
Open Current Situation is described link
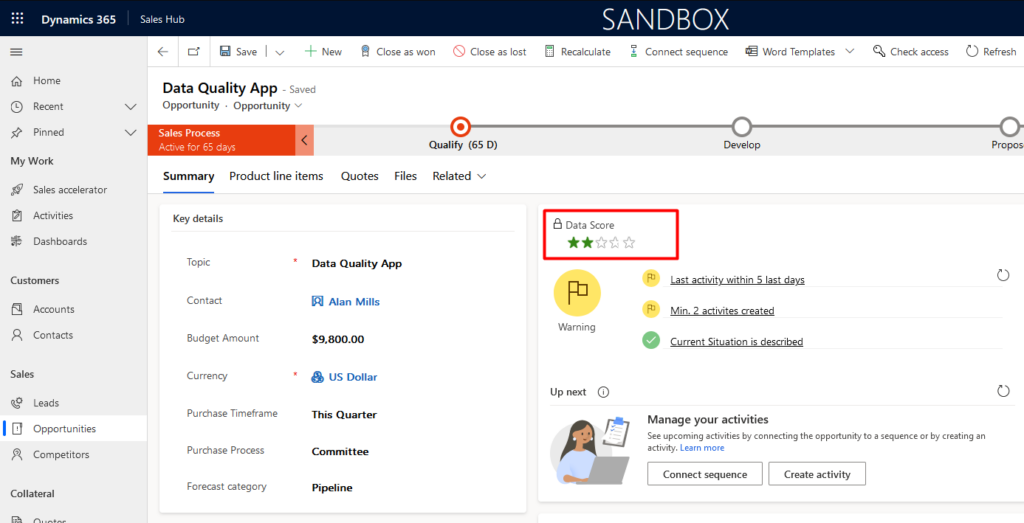737,341
